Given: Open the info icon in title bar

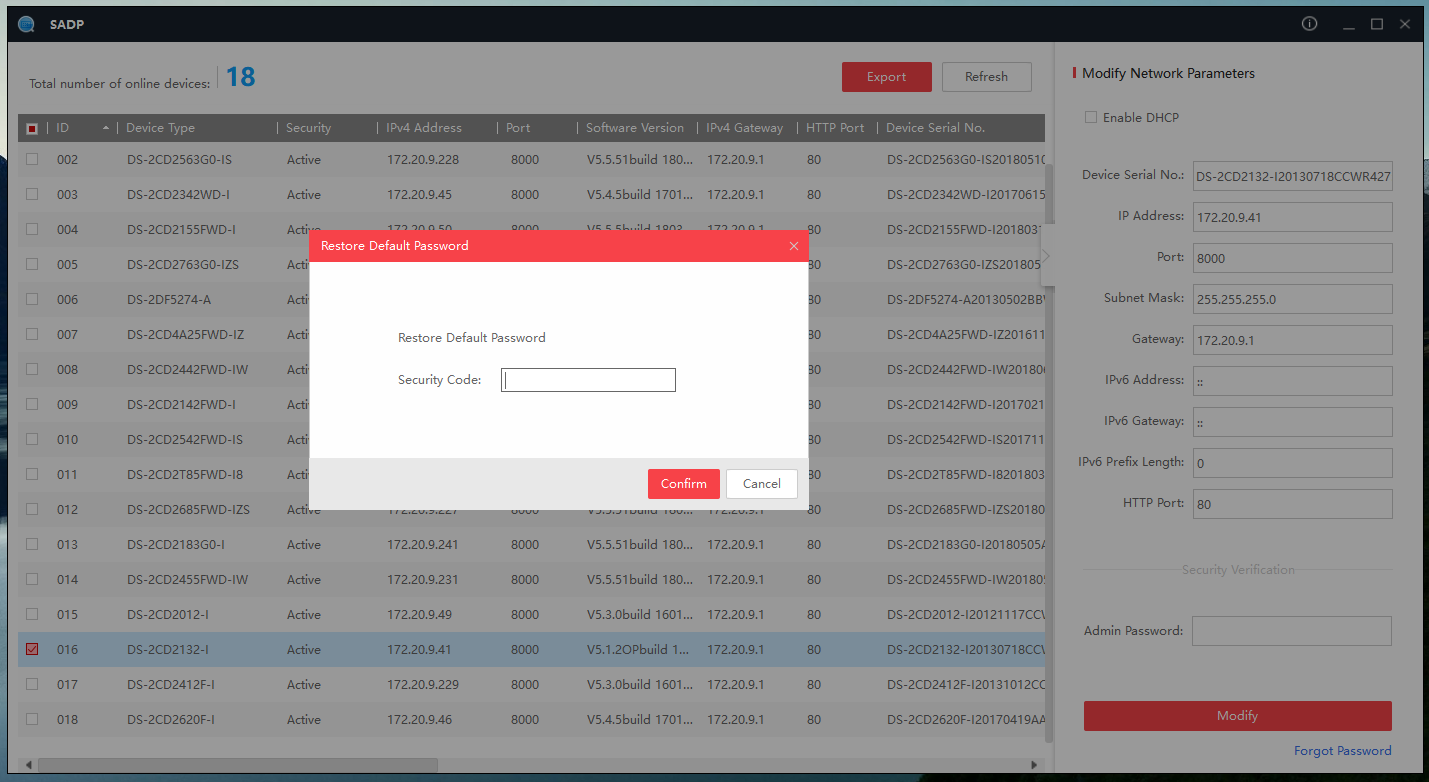Looking at the screenshot, I should (1309, 24).
